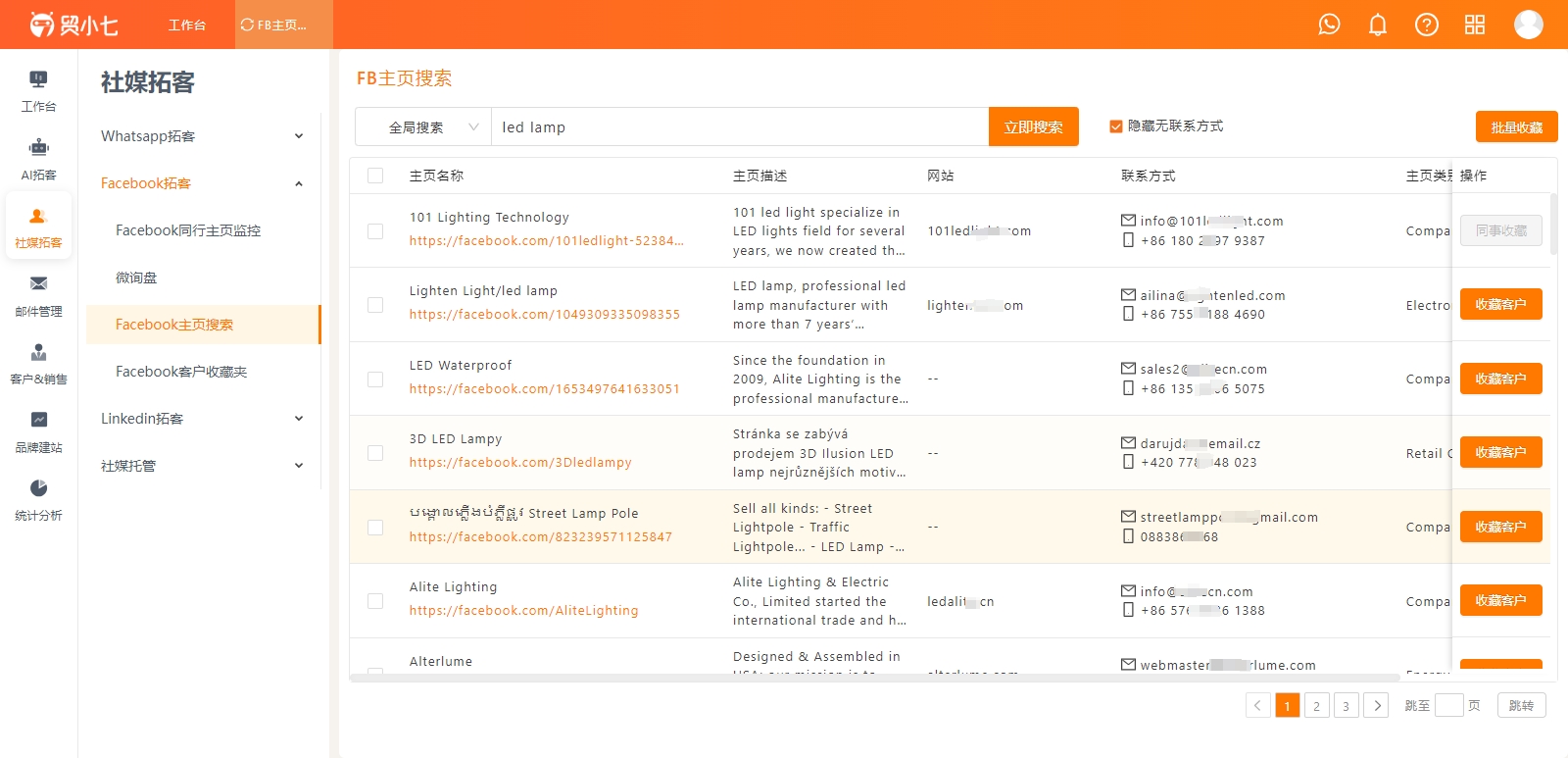This screenshot has height=758, width=1568.
Task: Open 品牌建站 in left sidebar
Action: (38, 431)
